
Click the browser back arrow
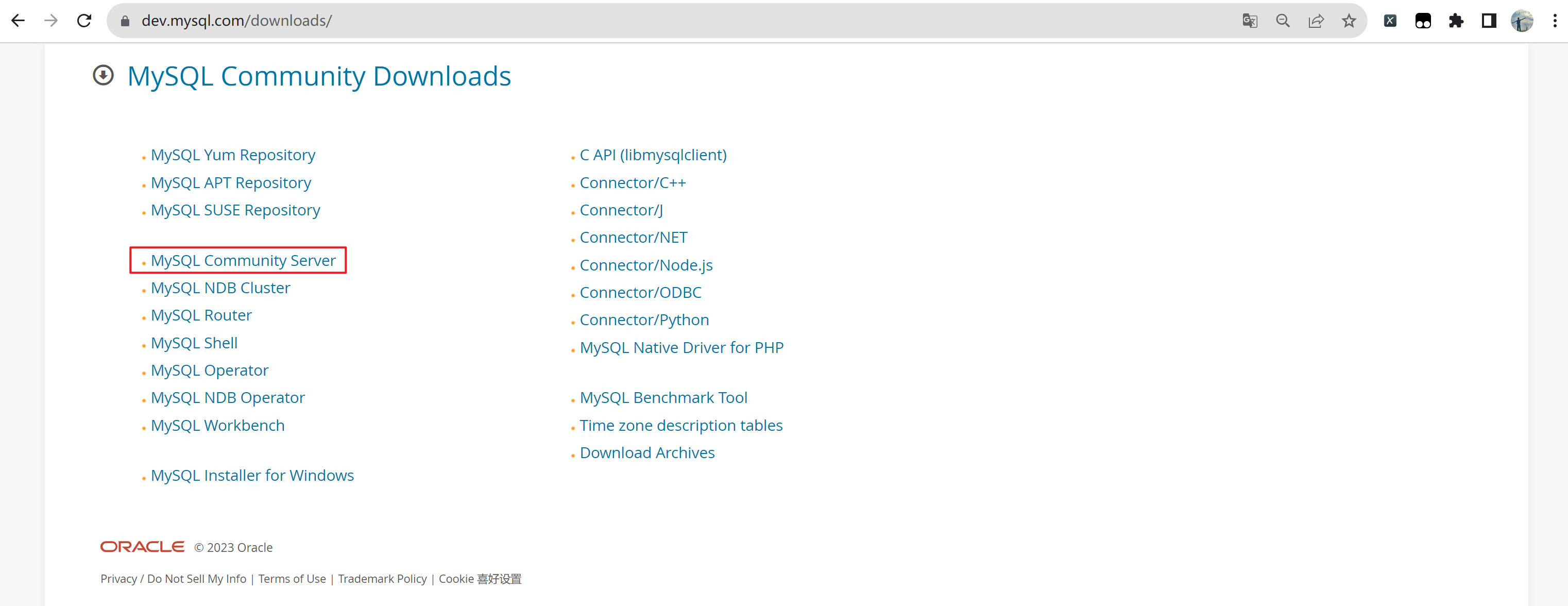[18, 21]
